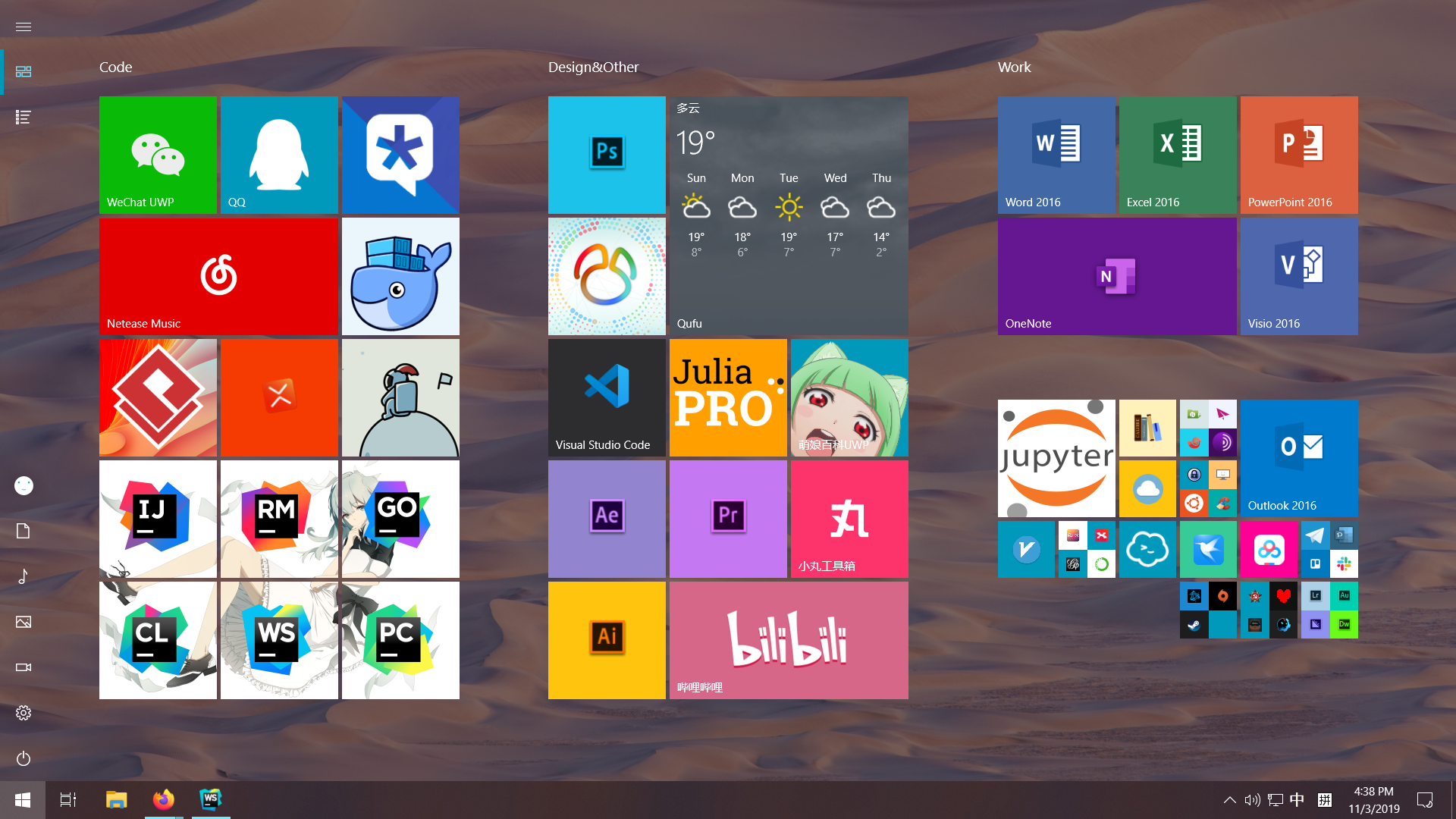Launch CLion (CL) tile
Image resolution: width=1456 pixels, height=819 pixels.
pos(158,640)
